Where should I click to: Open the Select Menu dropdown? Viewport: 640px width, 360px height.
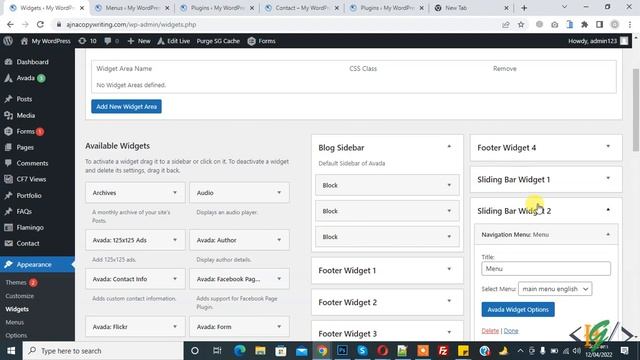click(555, 289)
